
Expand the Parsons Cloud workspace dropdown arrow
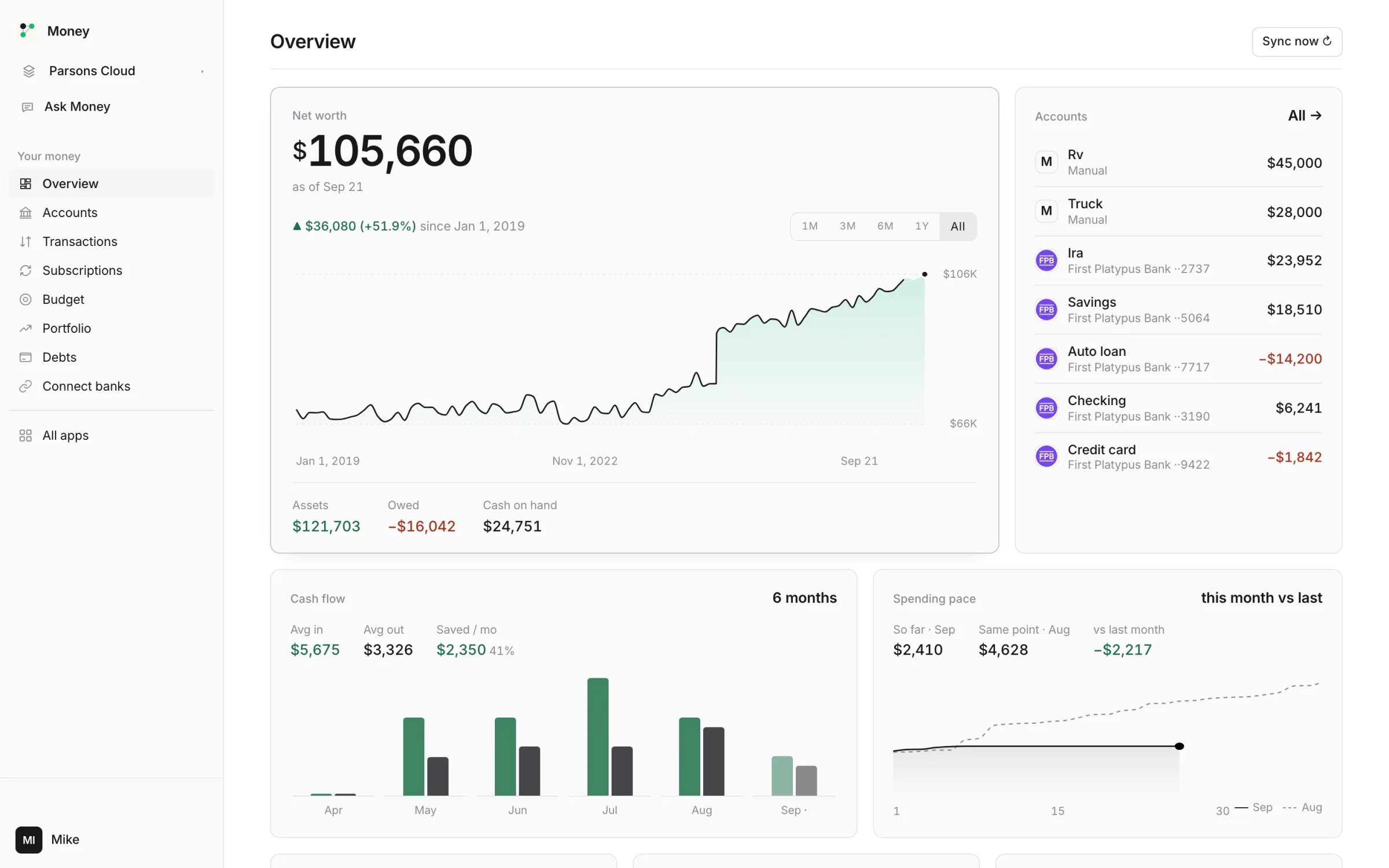pos(202,72)
